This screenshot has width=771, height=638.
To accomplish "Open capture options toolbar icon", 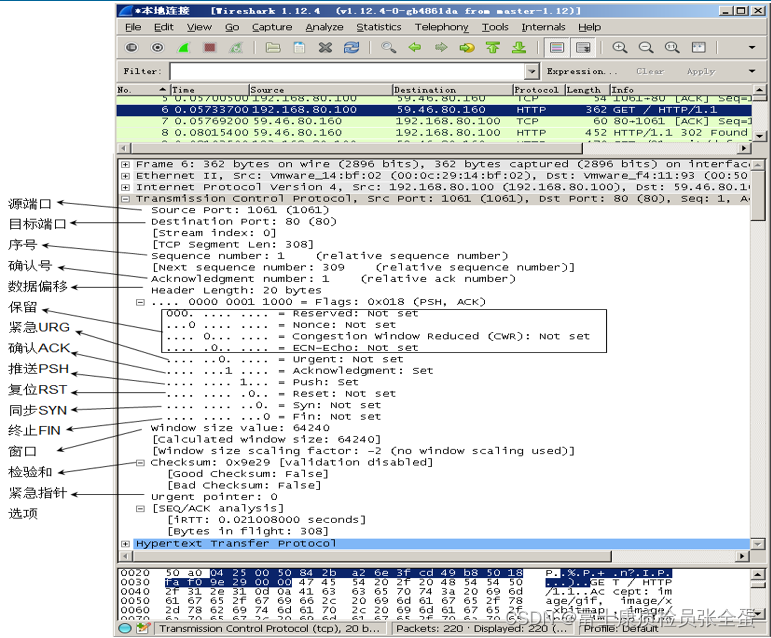I will pos(157,48).
